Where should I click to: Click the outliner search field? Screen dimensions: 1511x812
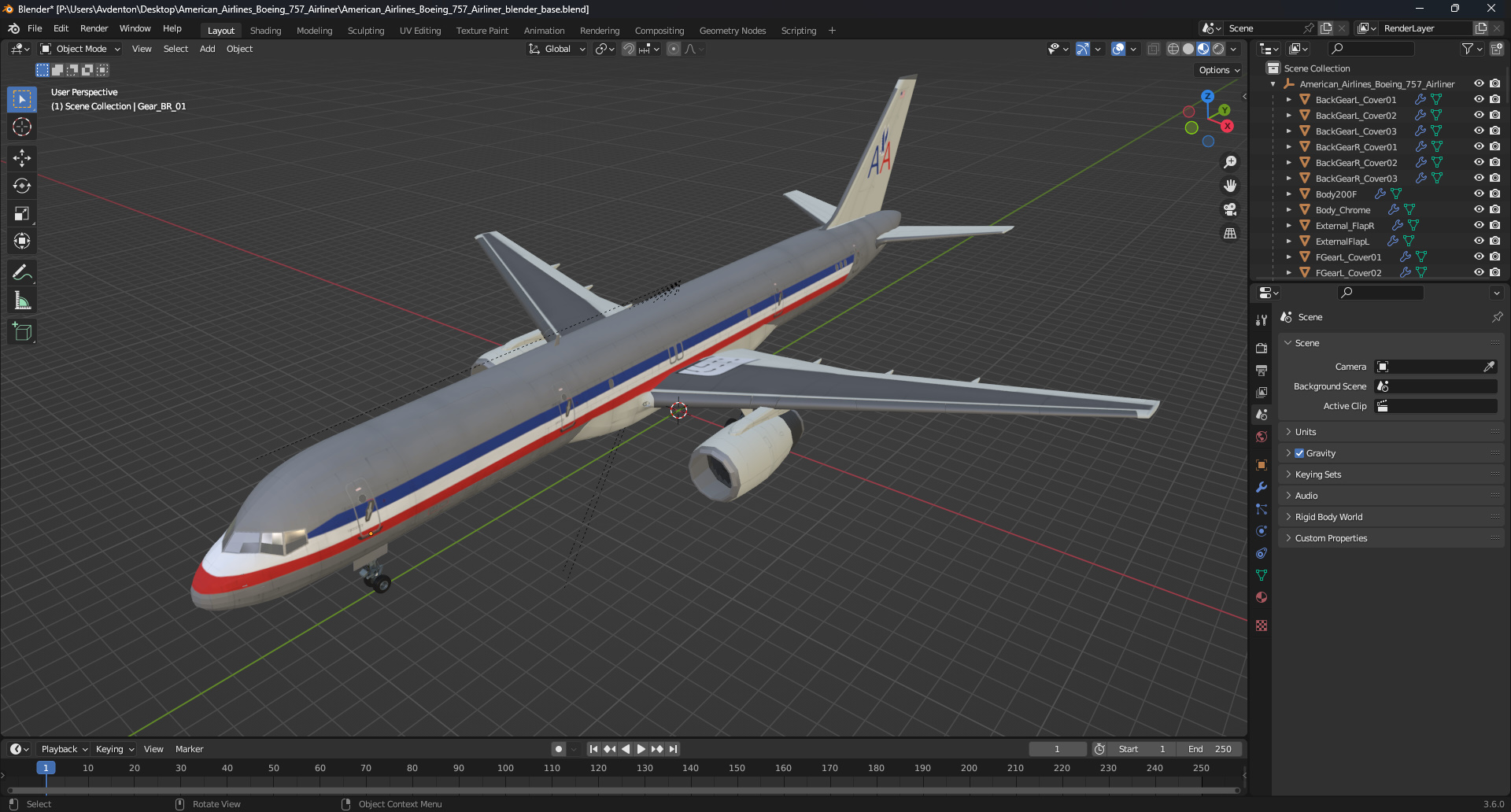[x=1369, y=49]
